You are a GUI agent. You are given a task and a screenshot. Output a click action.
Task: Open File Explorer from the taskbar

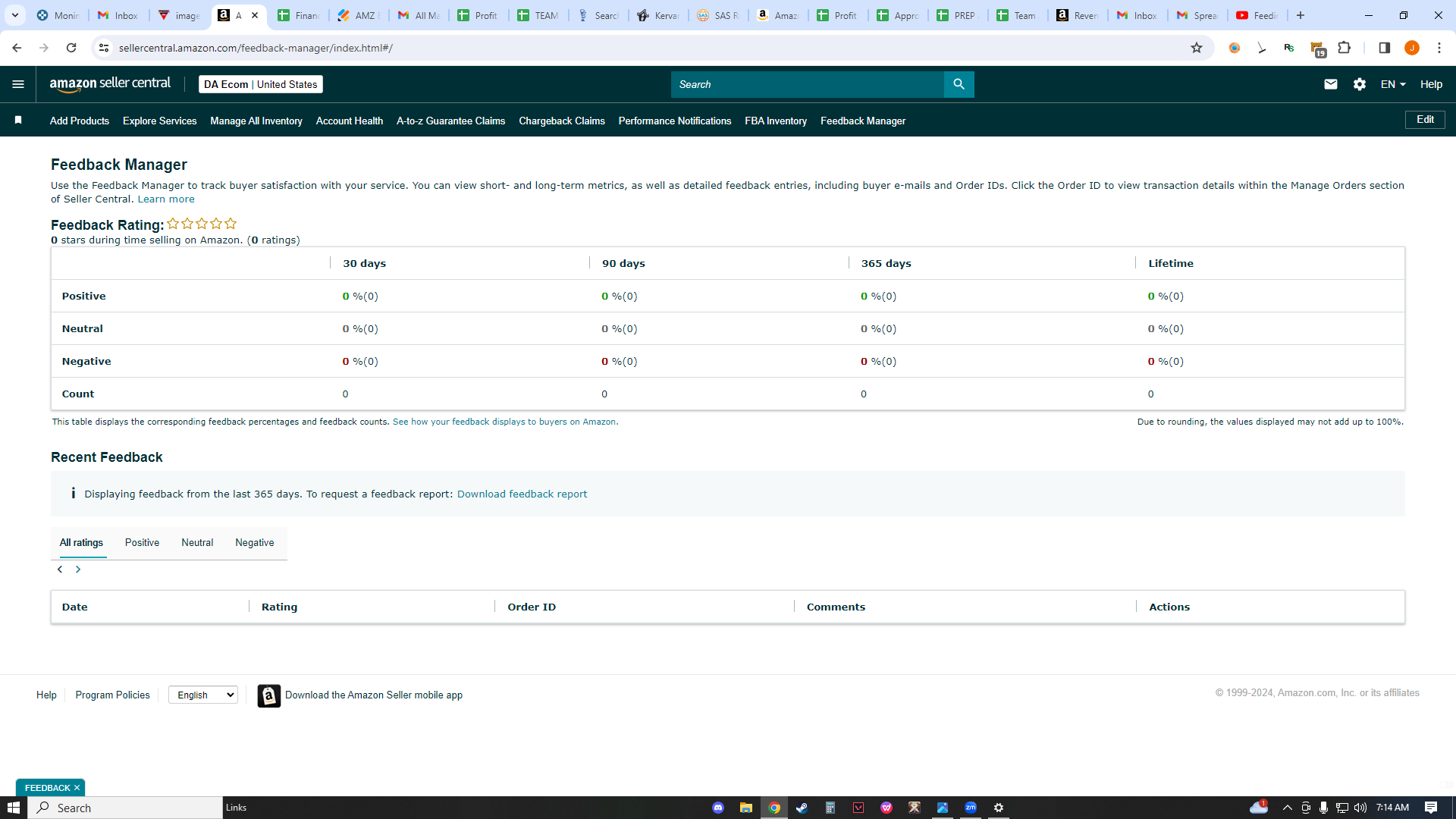(x=746, y=808)
